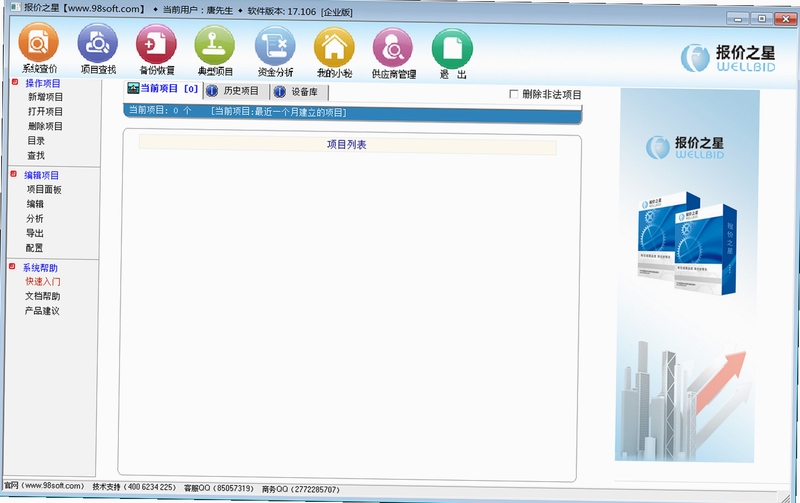Image resolution: width=800 pixels, height=503 pixels.
Task: Click the 项目列表 list header
Action: pos(347,144)
